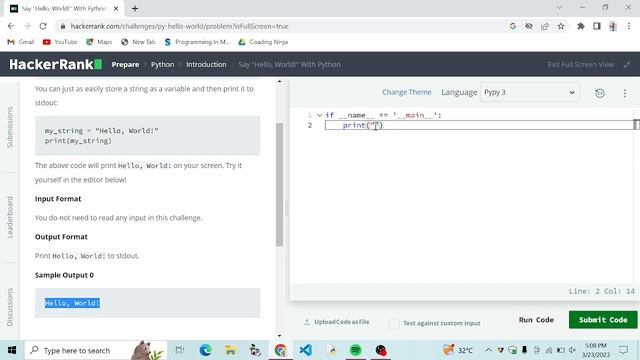Open the Language dropdown Pypy 3

tap(529, 92)
